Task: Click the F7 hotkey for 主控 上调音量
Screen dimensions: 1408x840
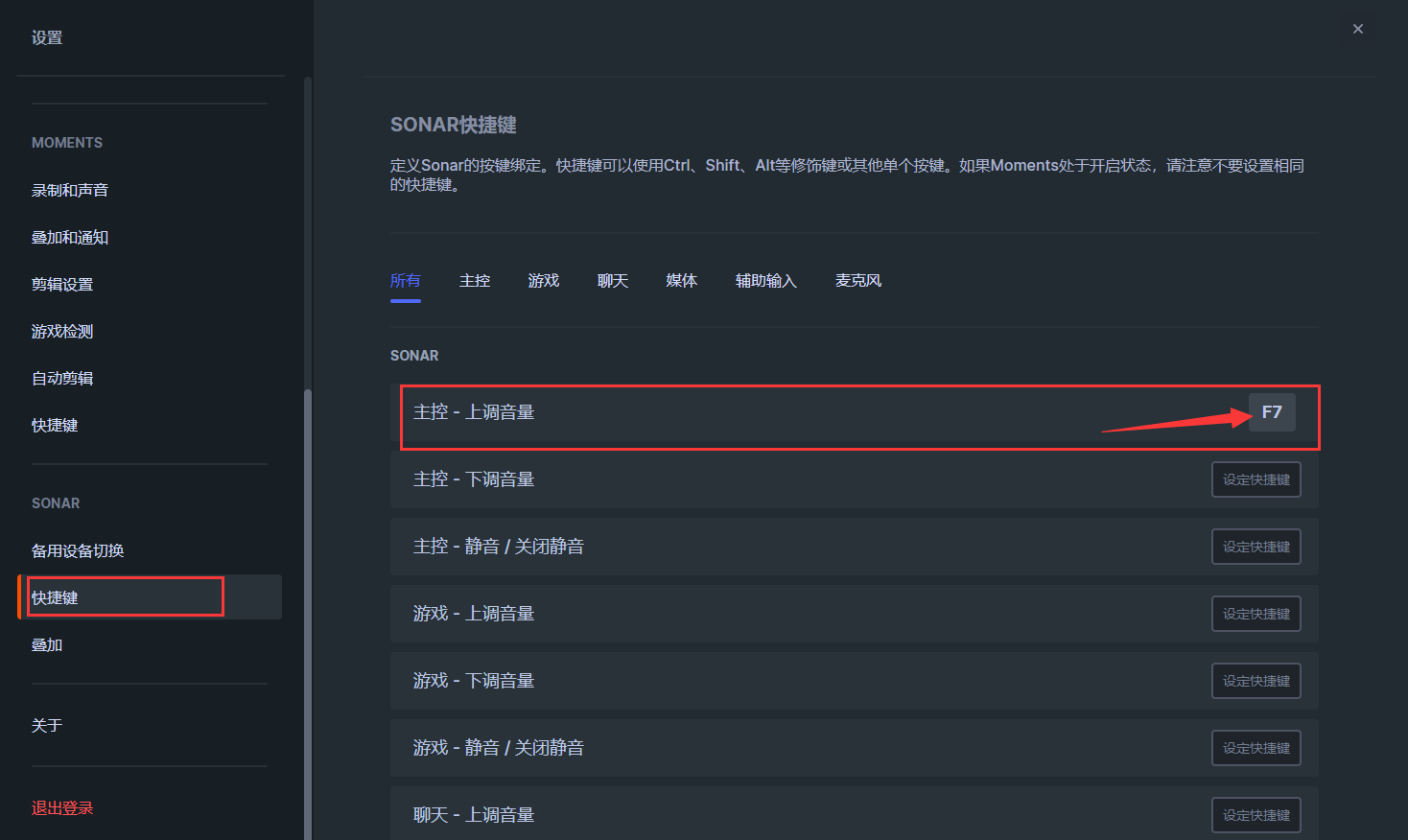Action: pyautogui.click(x=1272, y=412)
